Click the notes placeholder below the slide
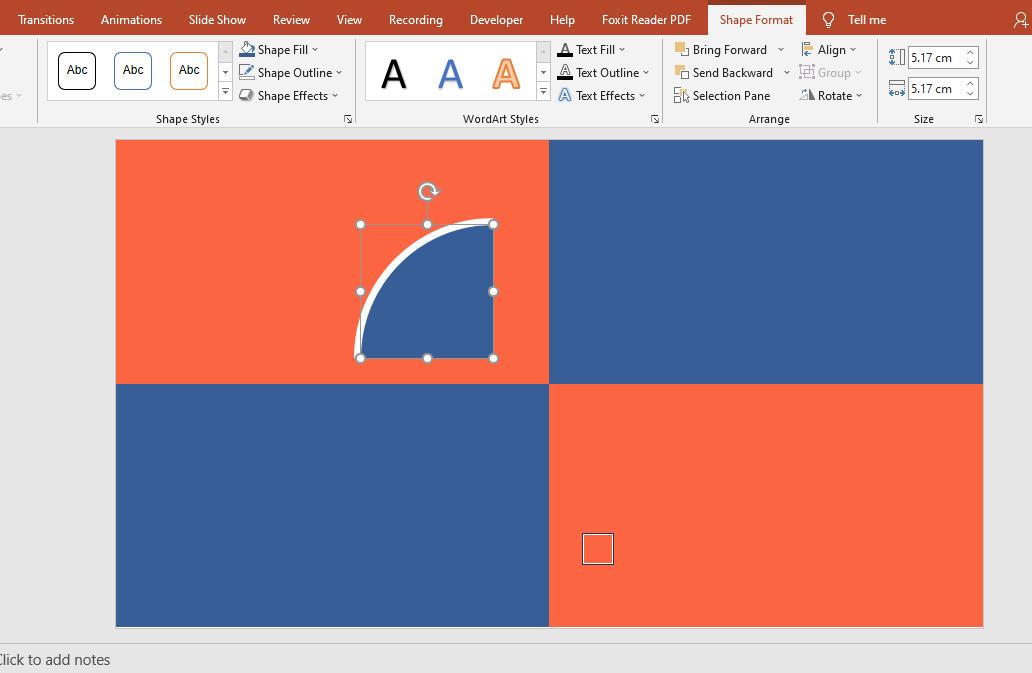The image size is (1032, 673). (55, 660)
